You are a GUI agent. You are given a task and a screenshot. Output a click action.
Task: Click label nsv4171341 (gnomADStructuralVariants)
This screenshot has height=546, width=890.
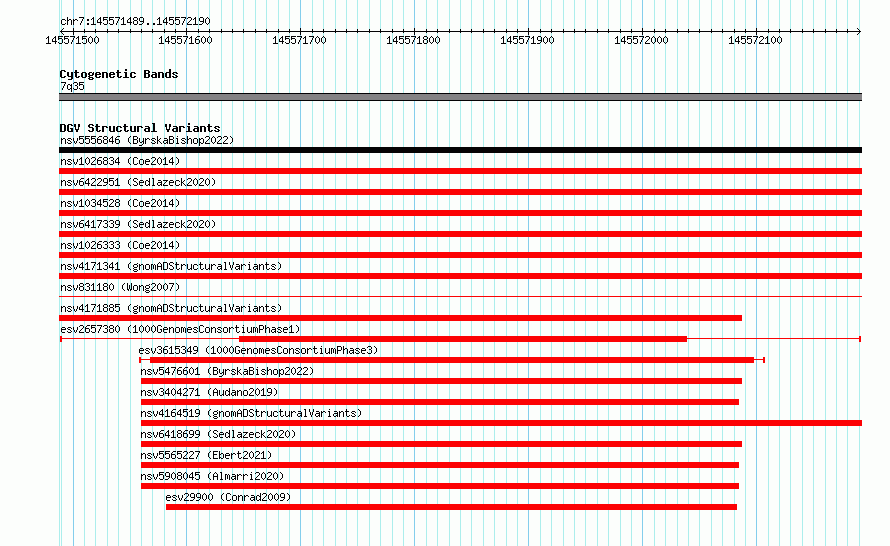(171, 266)
